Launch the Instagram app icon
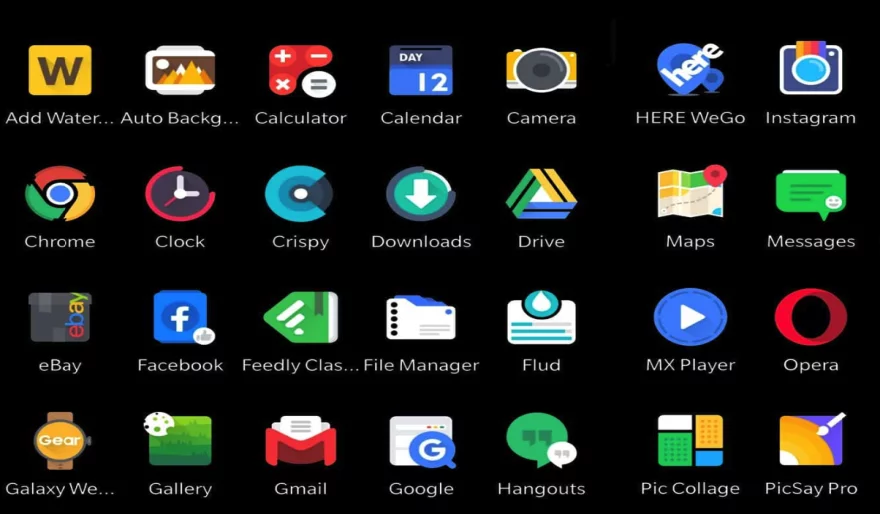The image size is (880, 514). (811, 67)
